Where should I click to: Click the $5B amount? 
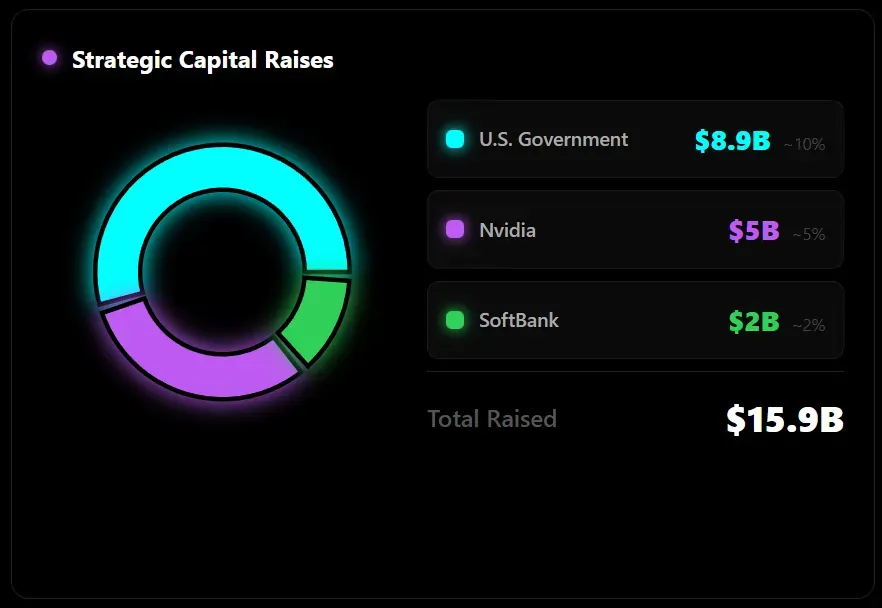[x=754, y=232]
